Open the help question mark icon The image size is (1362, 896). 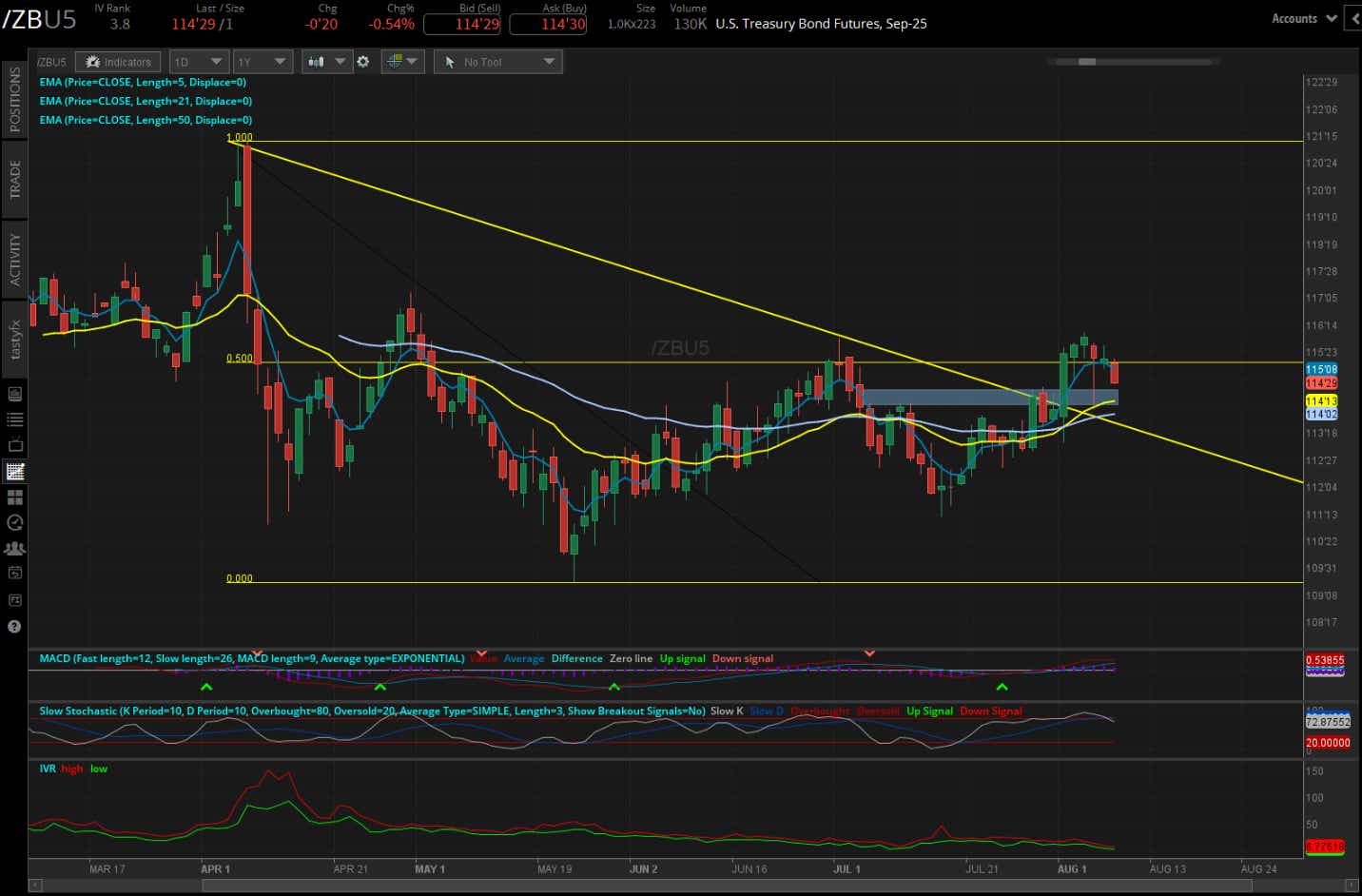pos(13,626)
